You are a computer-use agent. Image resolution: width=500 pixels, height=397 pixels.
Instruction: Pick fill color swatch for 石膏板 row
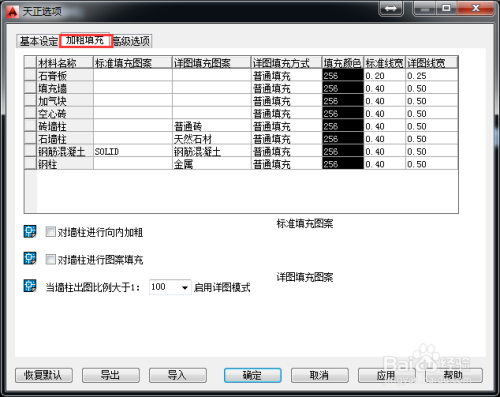point(343,75)
